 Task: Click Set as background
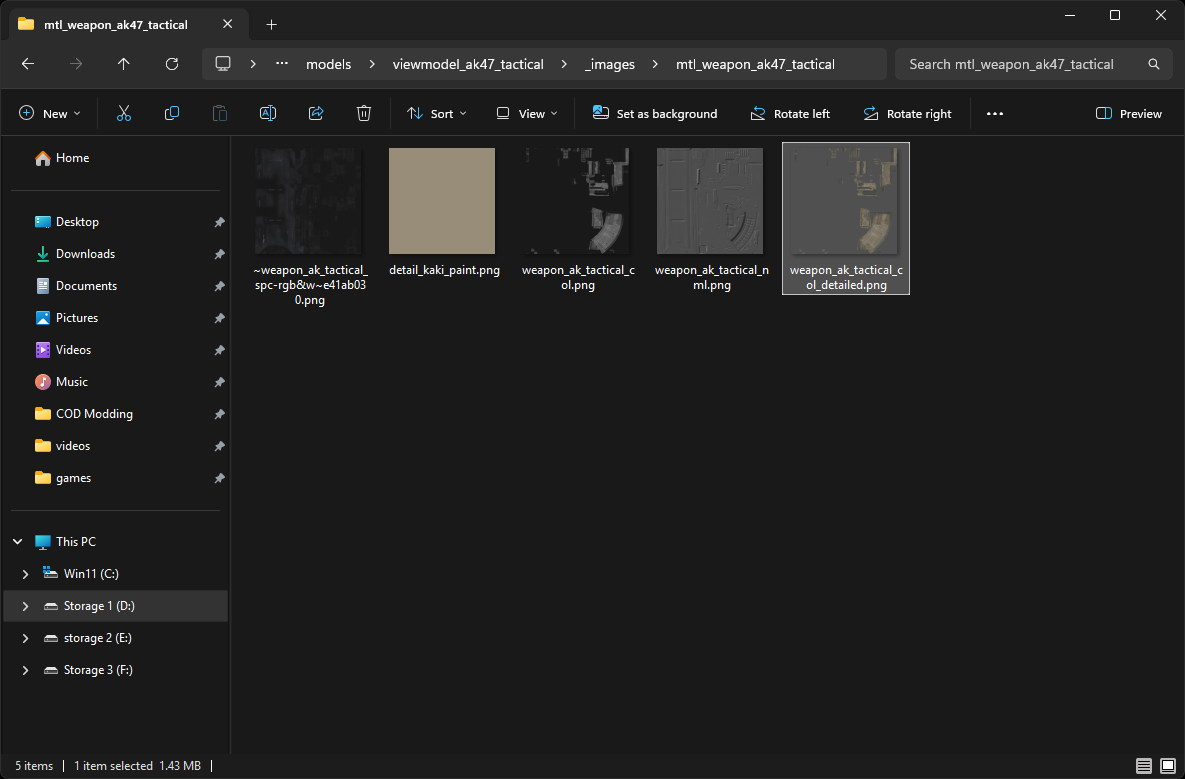pos(655,113)
